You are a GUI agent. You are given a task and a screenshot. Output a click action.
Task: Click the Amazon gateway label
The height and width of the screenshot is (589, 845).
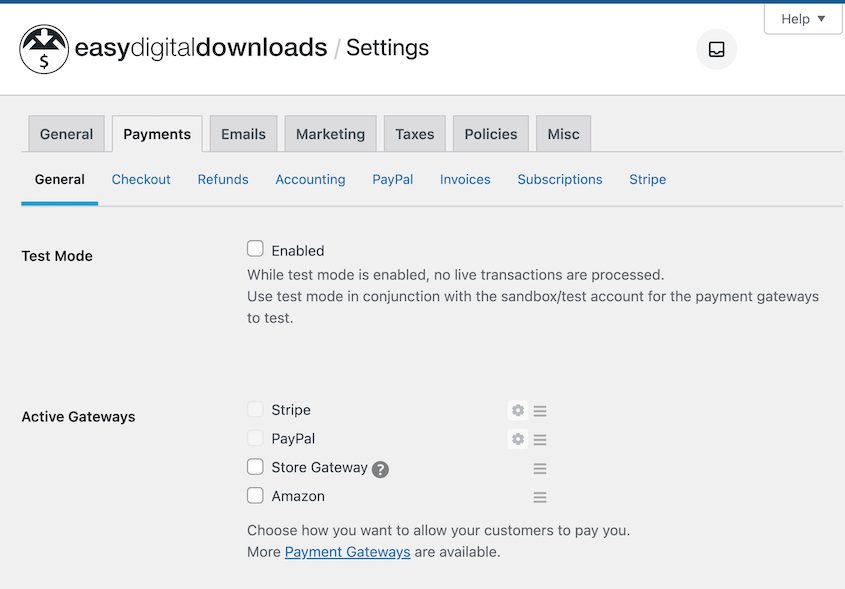(x=298, y=496)
